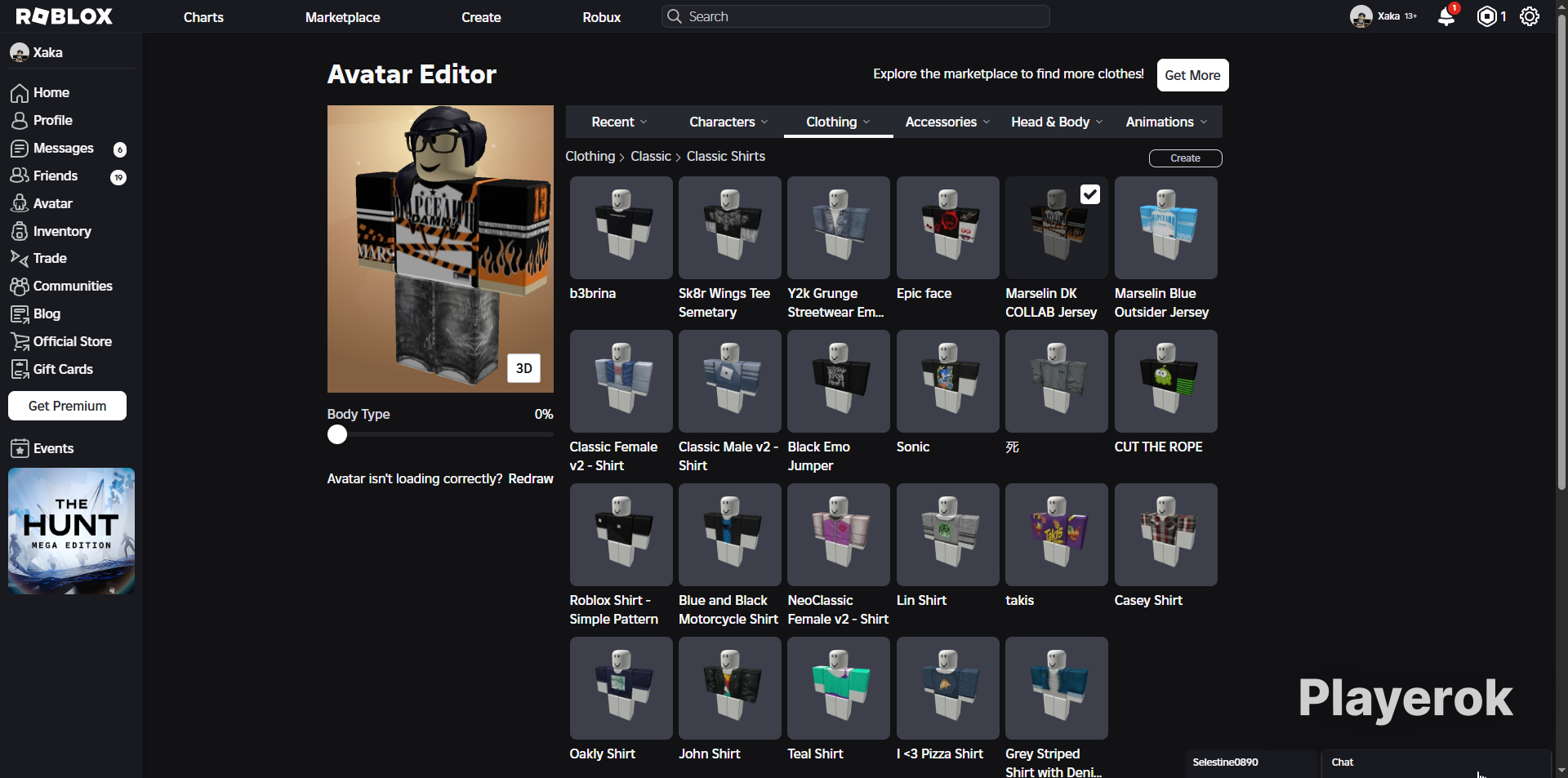Select the Casey Shirt thumbnail
This screenshot has width=1568, height=778.
tap(1166, 535)
